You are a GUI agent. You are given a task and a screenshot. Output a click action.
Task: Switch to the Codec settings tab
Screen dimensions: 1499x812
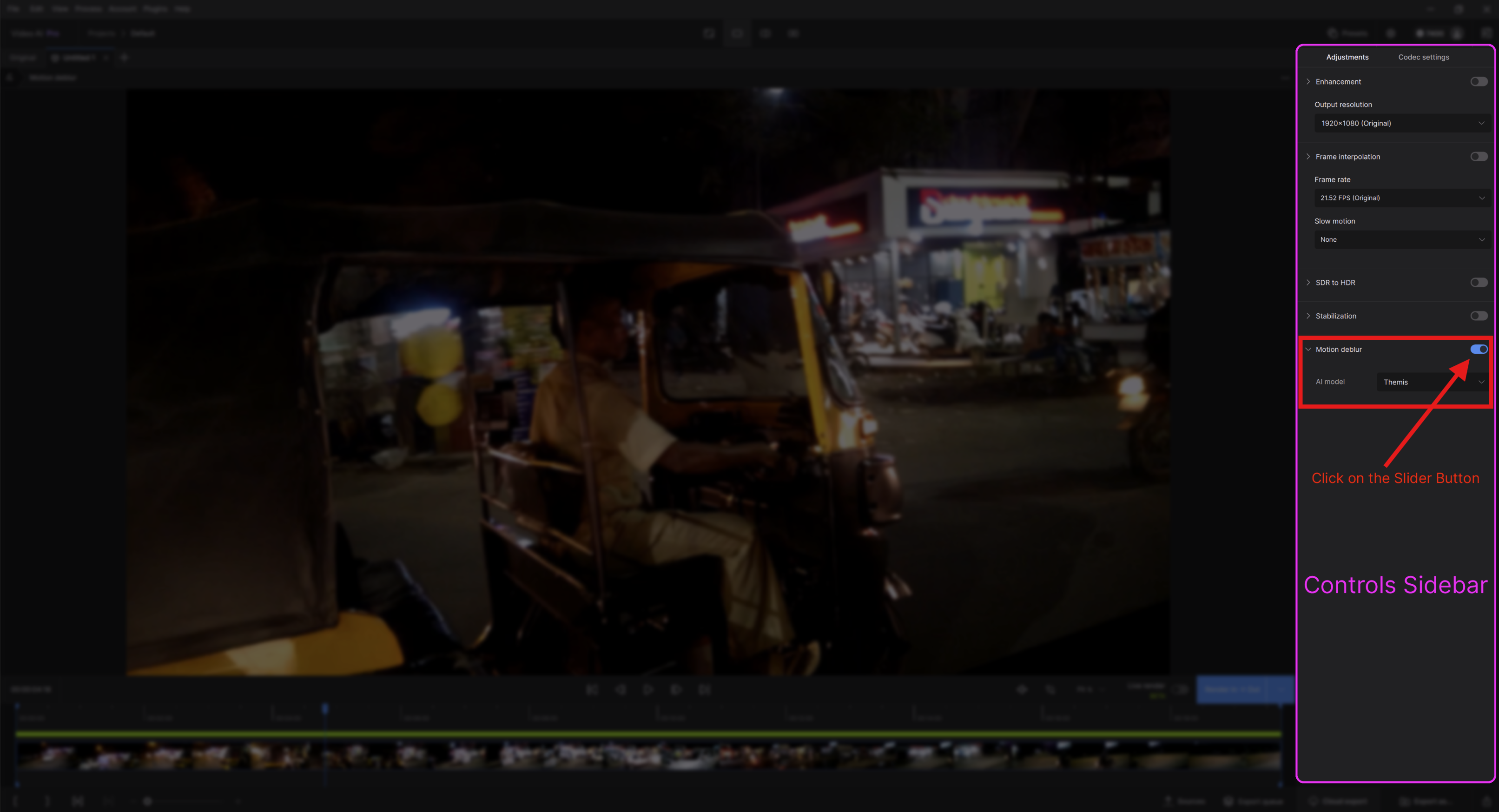pos(1423,57)
